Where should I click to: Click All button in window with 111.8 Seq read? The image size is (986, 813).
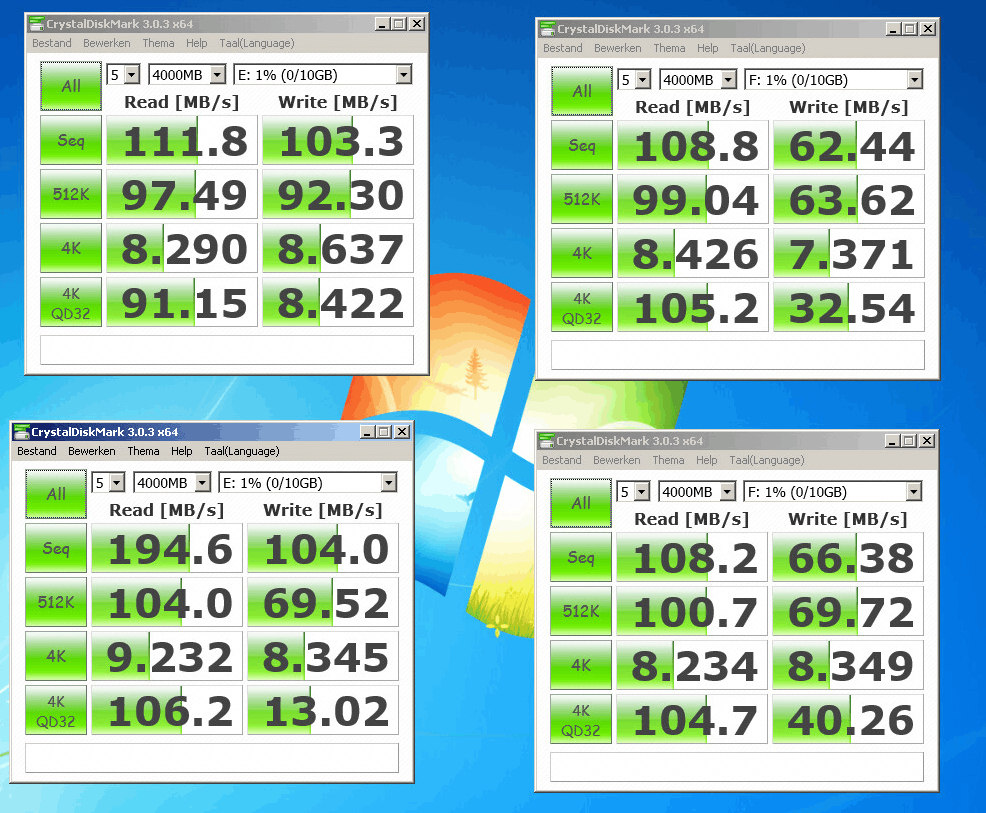[x=71, y=86]
